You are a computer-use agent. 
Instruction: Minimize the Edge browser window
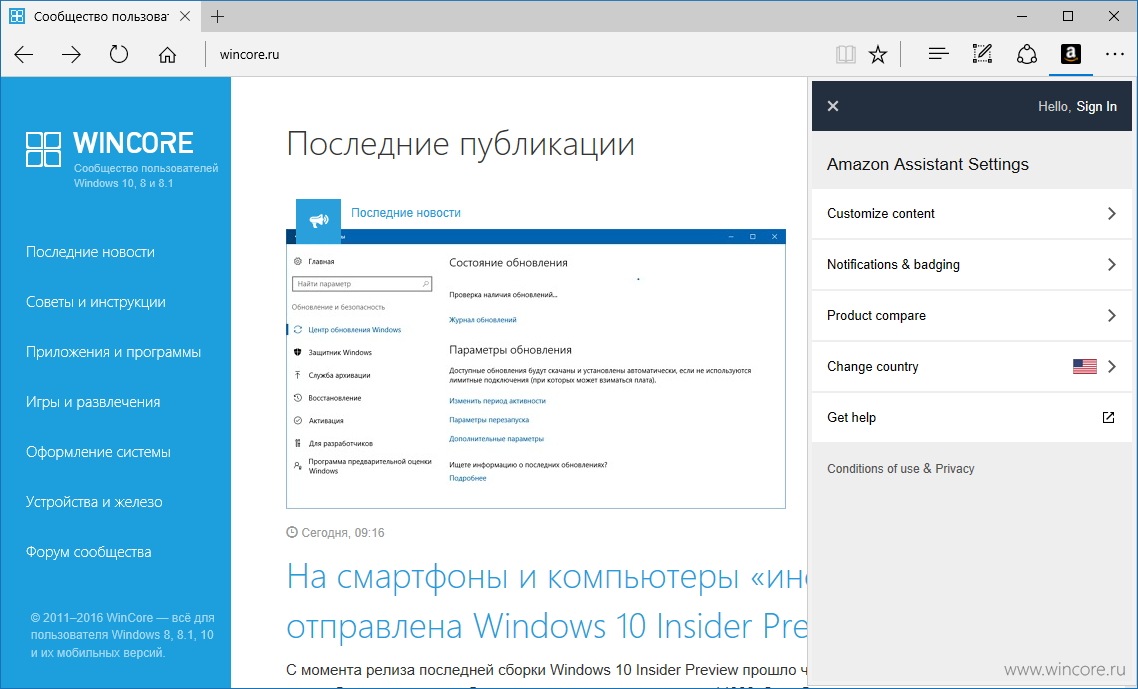1022,16
